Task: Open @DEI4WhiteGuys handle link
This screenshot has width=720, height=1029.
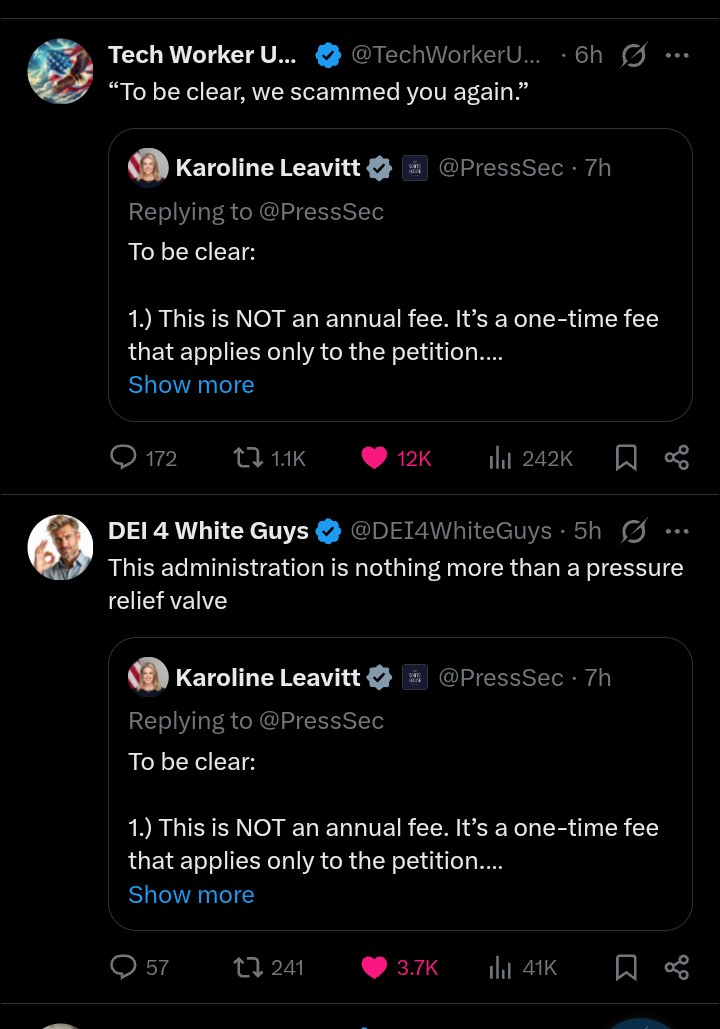Action: (451, 530)
